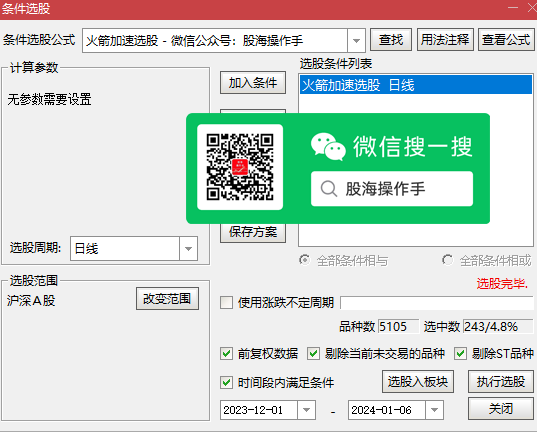Click the 查找 search button
Image resolution: width=537 pixels, height=432 pixels.
coord(391,40)
